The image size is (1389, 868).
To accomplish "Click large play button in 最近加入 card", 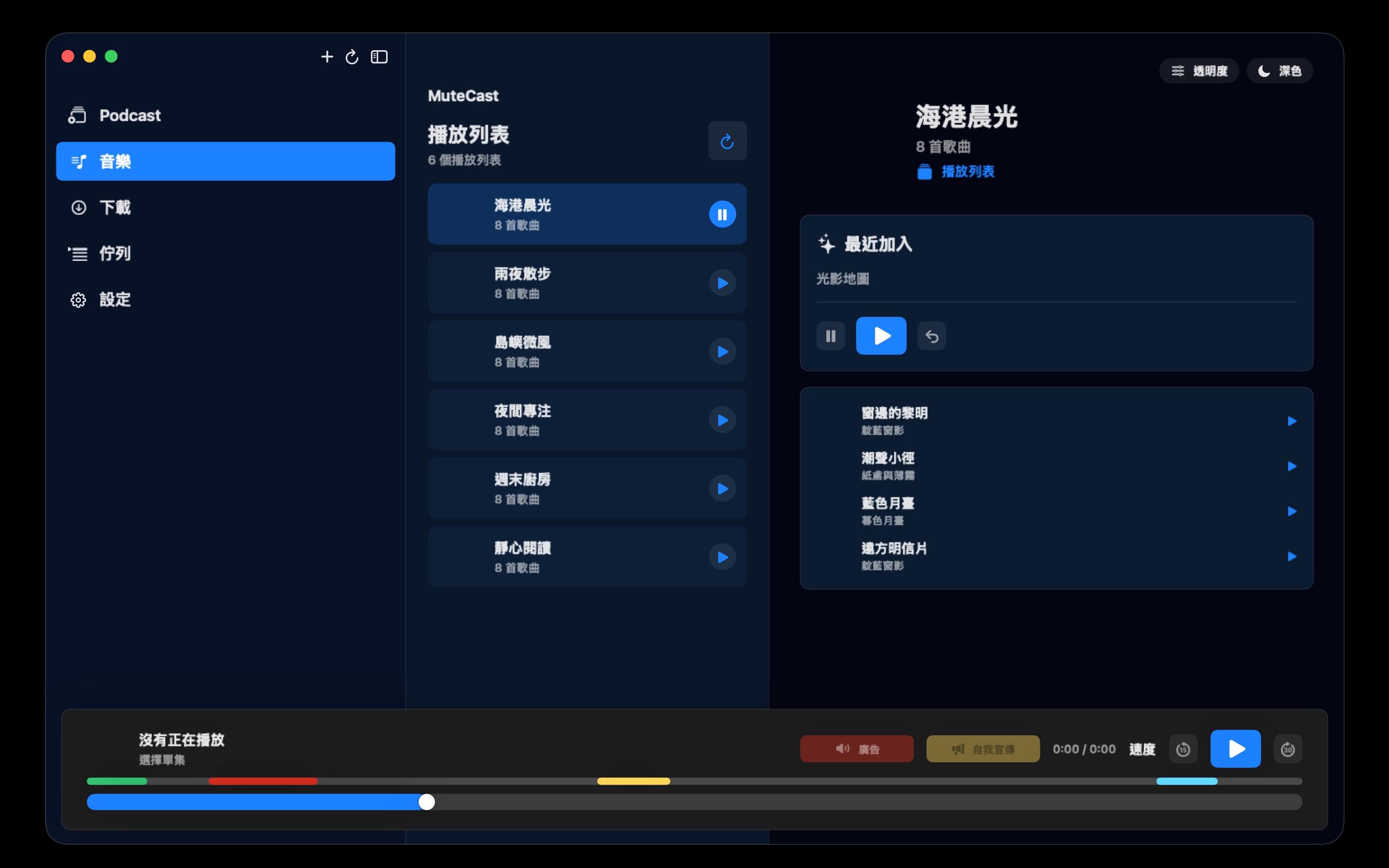I will pos(881,336).
